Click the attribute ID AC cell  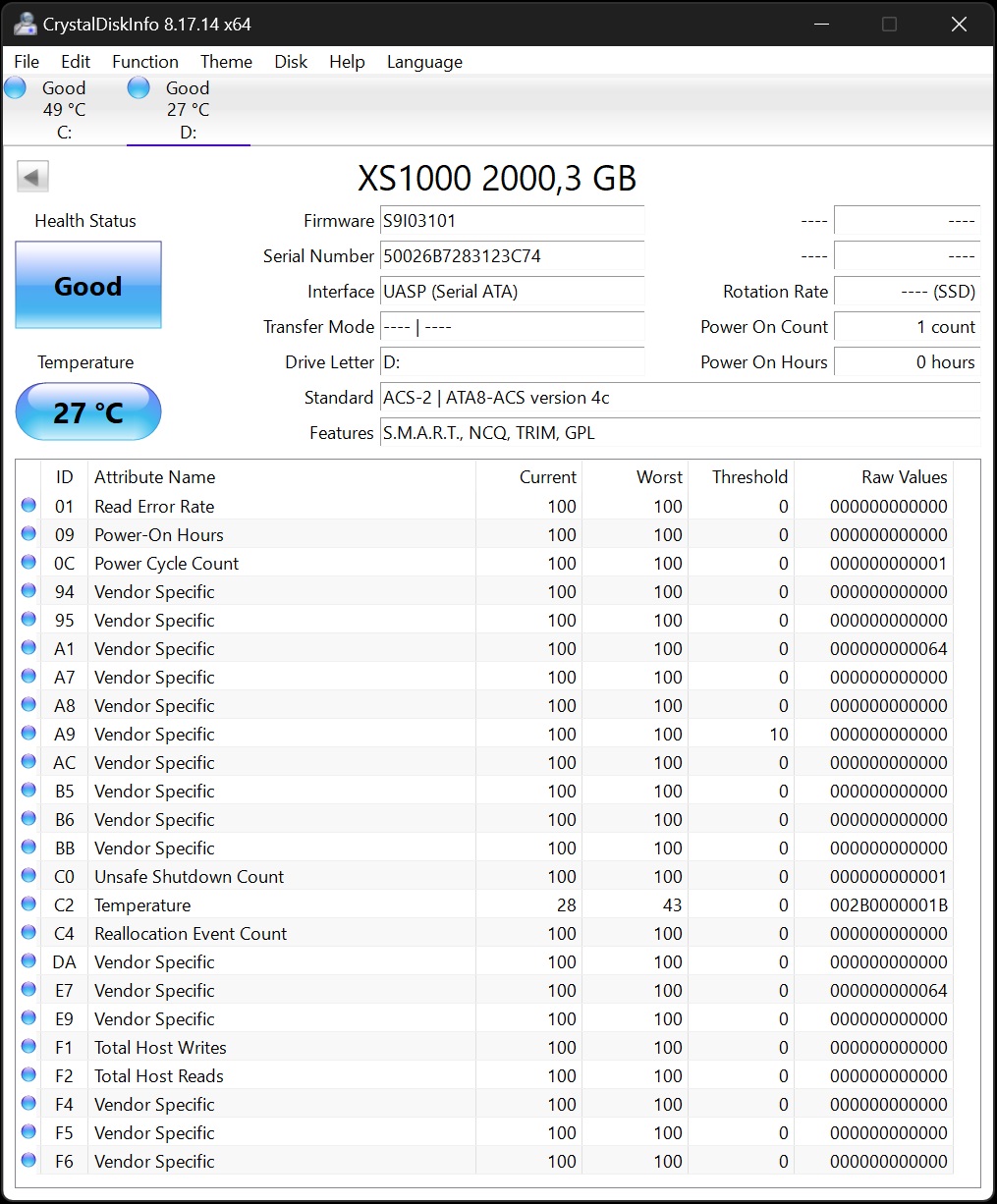[x=64, y=763]
